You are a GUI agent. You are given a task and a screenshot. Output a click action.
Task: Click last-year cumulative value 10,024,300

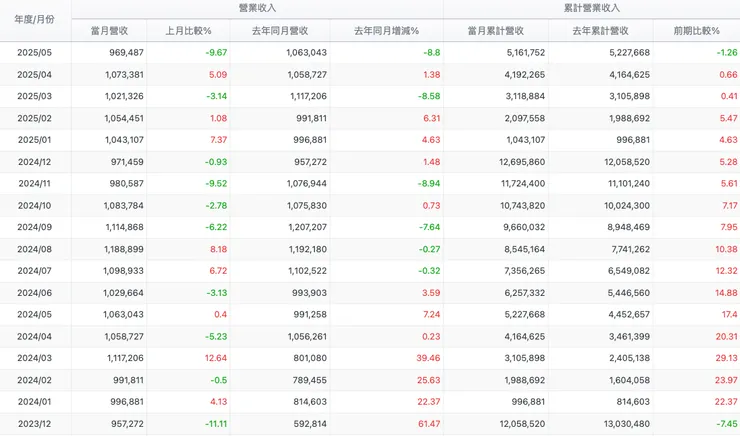click(x=627, y=206)
